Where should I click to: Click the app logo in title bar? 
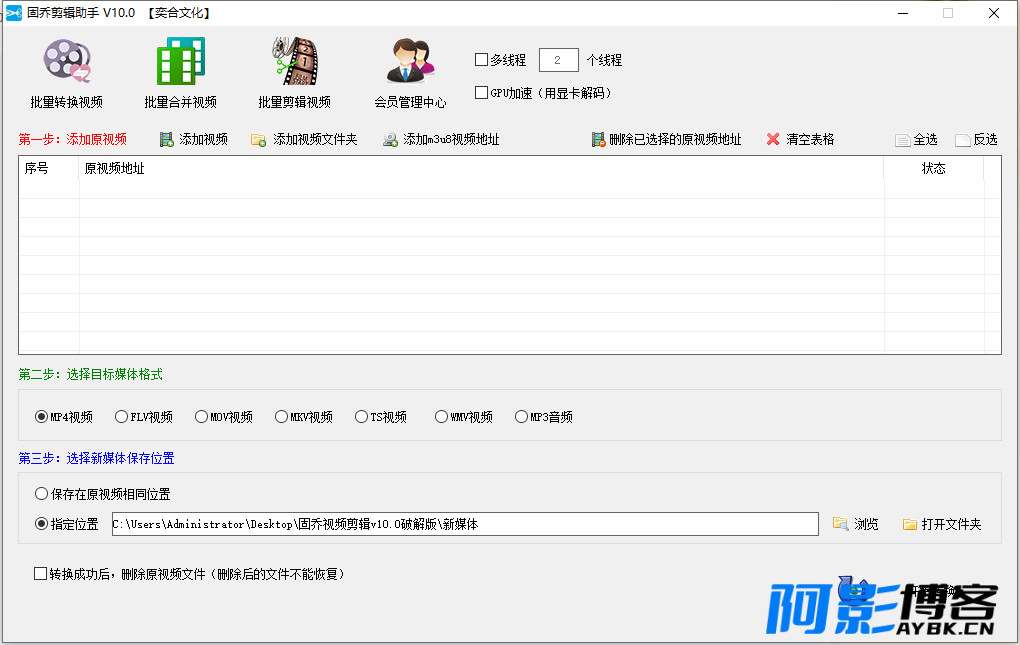click(14, 13)
